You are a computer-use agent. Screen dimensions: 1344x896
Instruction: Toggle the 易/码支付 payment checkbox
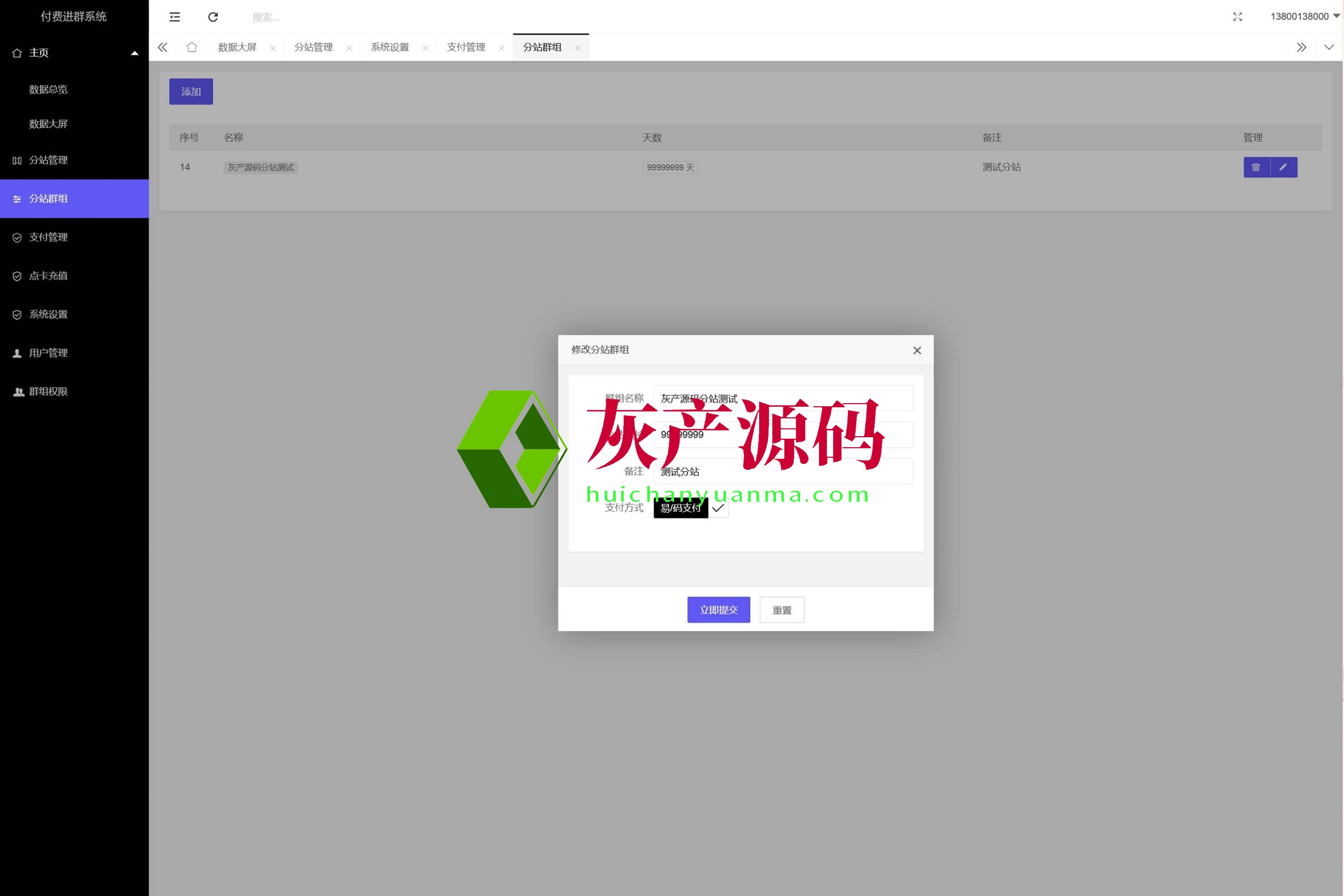(x=691, y=508)
